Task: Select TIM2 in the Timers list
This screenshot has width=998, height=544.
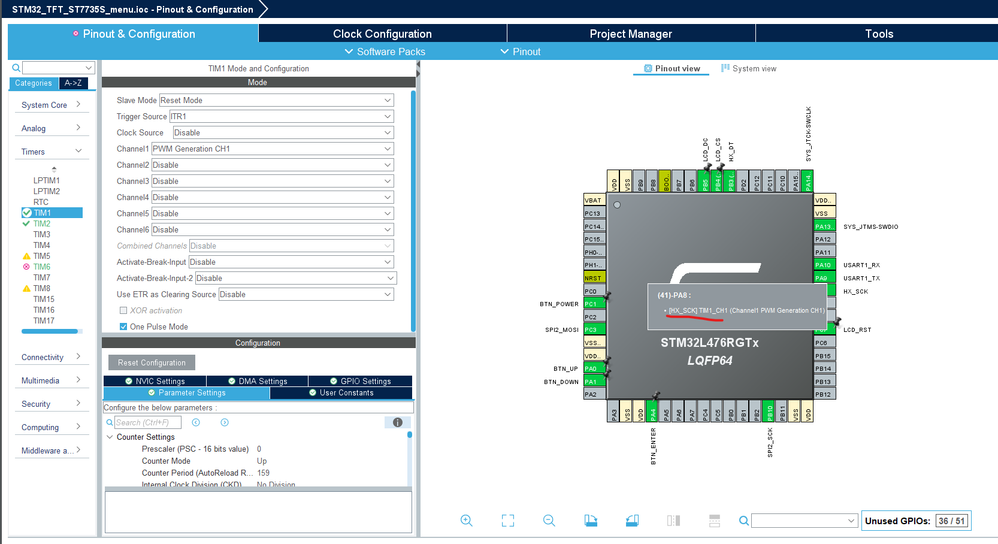Action: [42, 224]
